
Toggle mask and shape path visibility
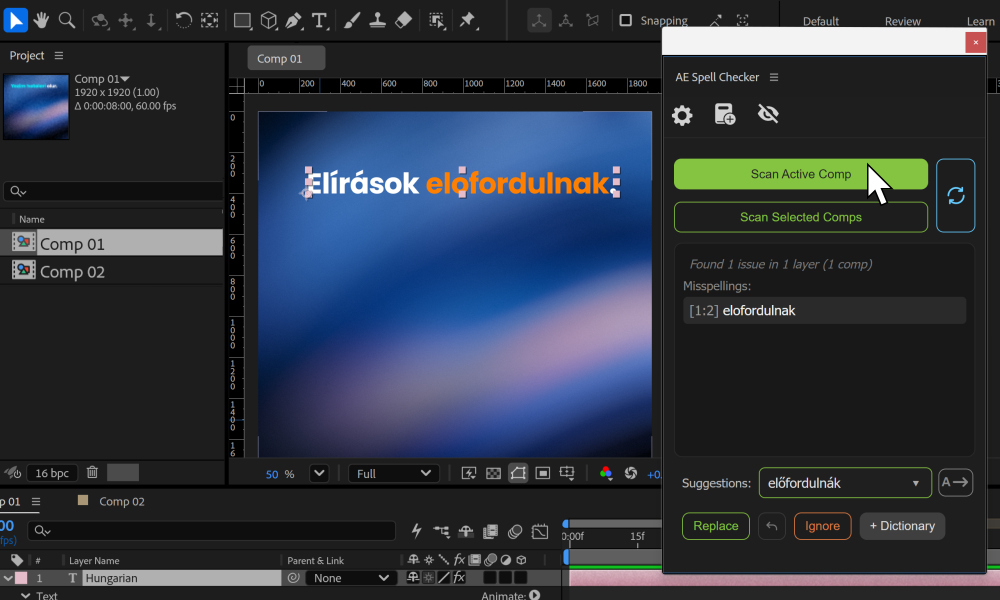518,473
